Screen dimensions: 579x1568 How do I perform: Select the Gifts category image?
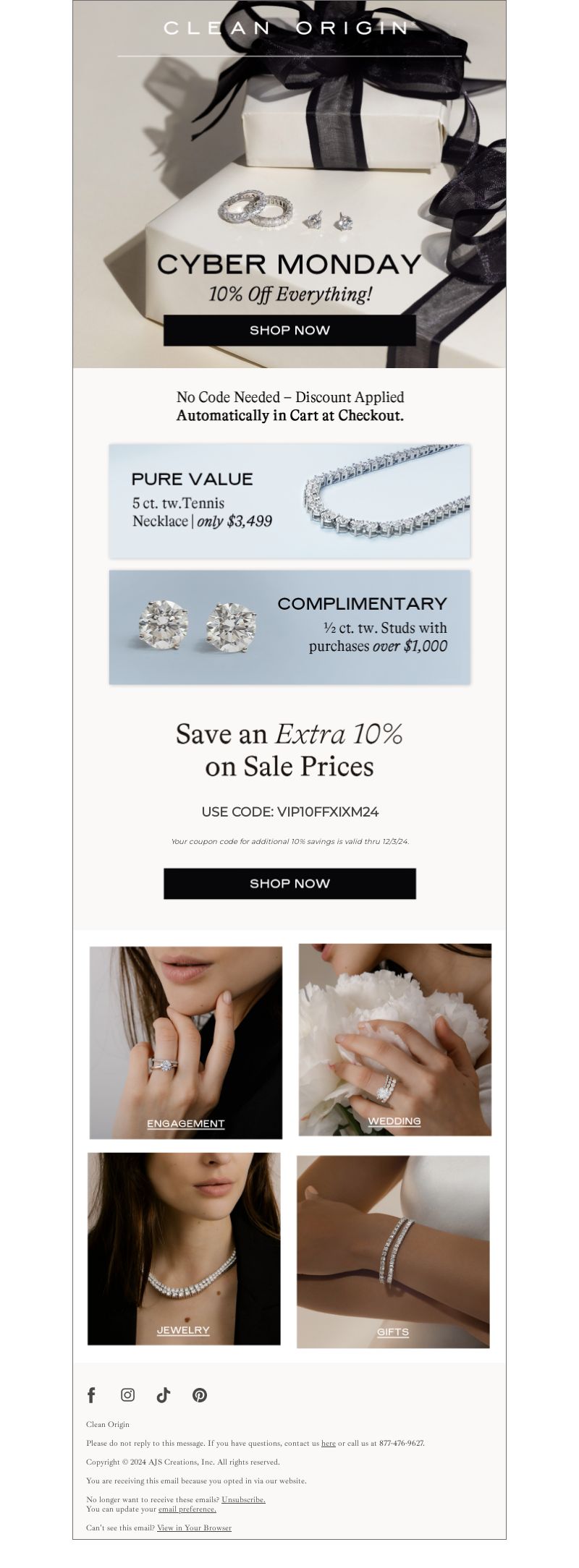point(393,1252)
